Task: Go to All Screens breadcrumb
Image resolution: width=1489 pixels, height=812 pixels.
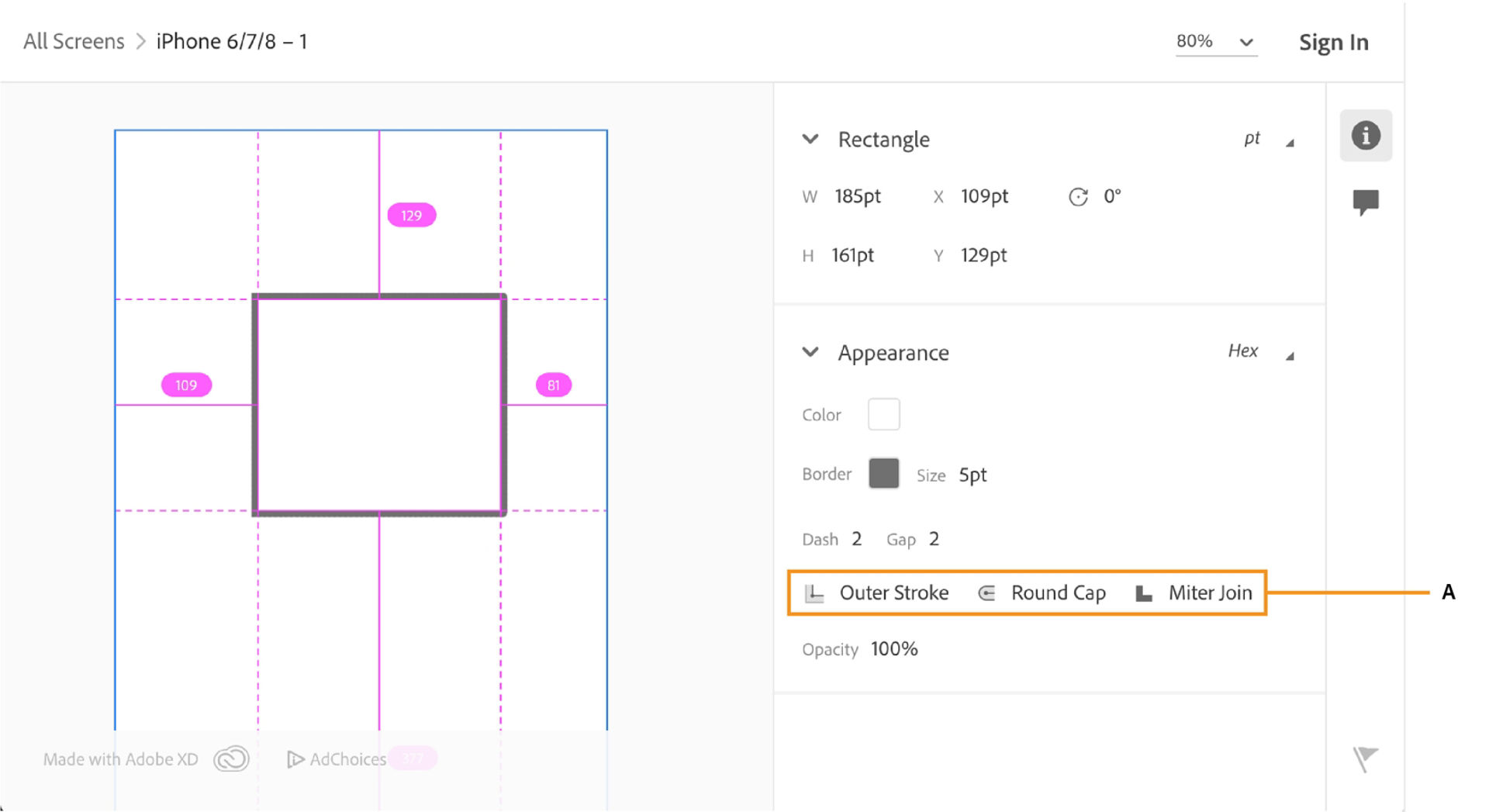Action: pos(74,41)
